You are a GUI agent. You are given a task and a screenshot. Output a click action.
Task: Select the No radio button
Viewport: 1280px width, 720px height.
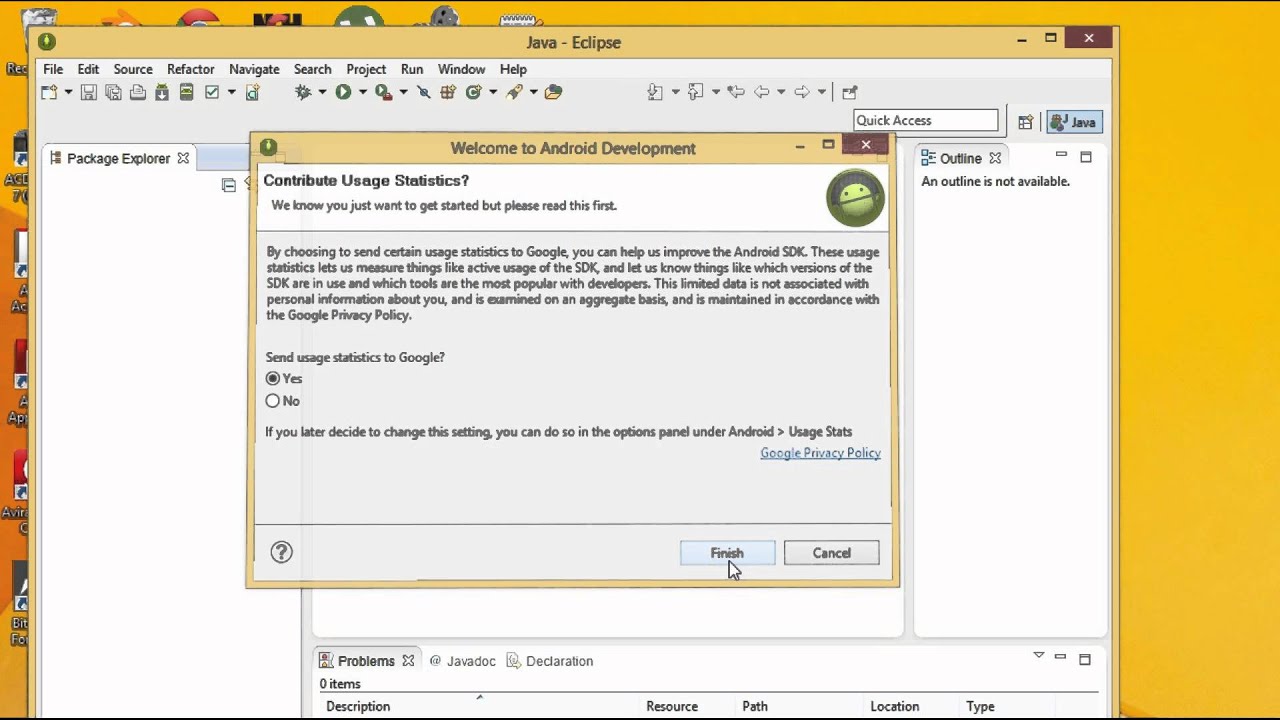(273, 401)
